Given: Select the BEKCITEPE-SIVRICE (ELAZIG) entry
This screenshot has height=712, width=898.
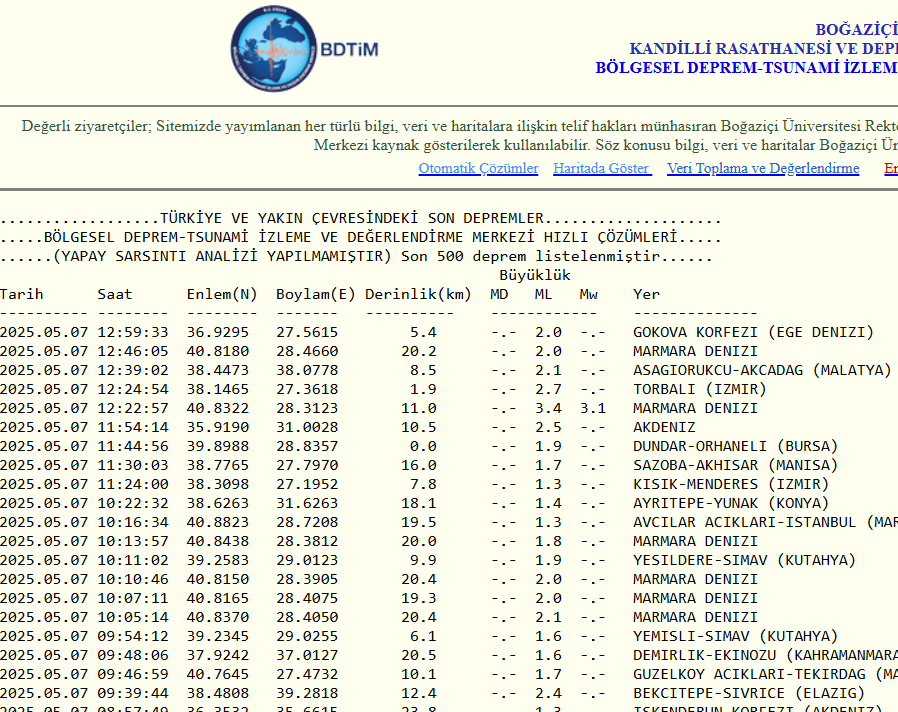Looking at the screenshot, I should [749, 693].
